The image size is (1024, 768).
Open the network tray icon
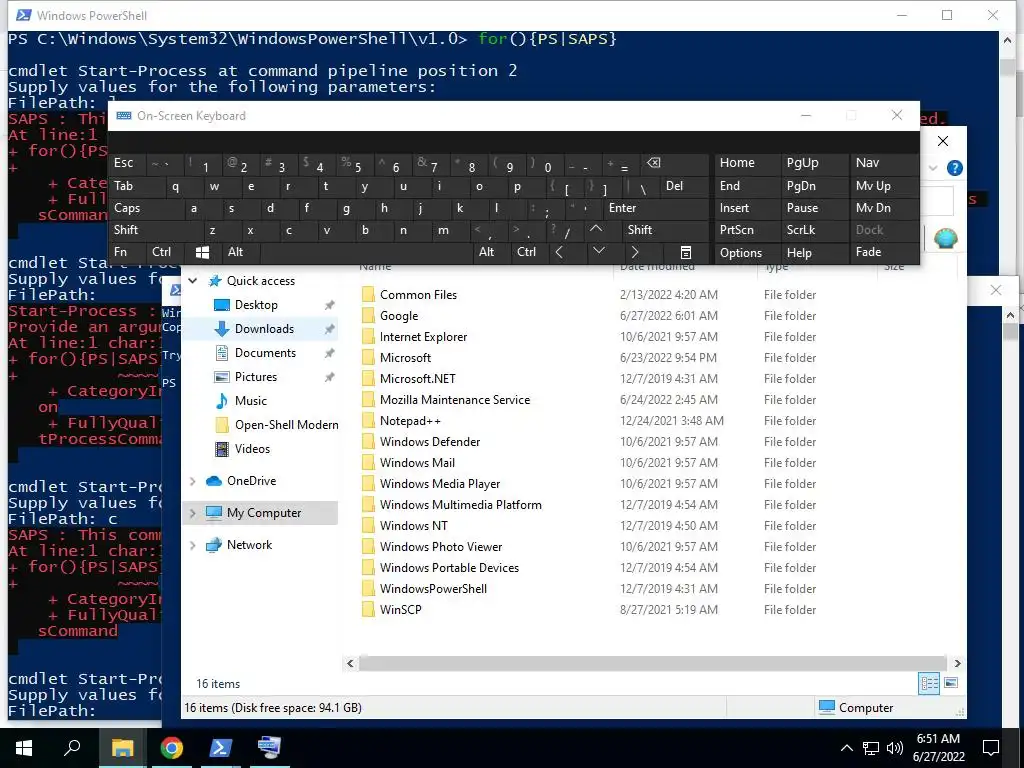pos(871,748)
